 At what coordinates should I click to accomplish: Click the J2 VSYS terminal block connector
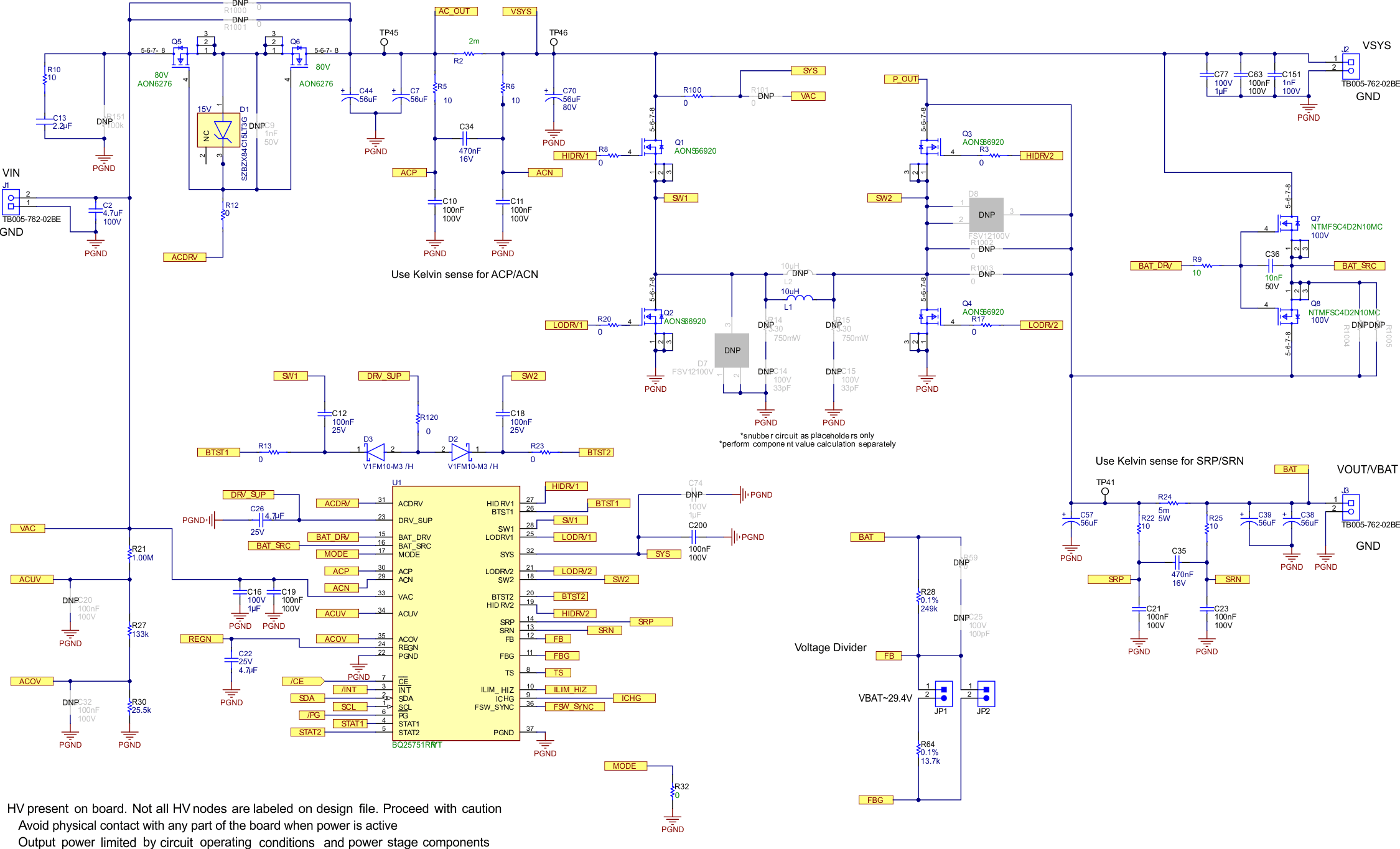(1350, 66)
